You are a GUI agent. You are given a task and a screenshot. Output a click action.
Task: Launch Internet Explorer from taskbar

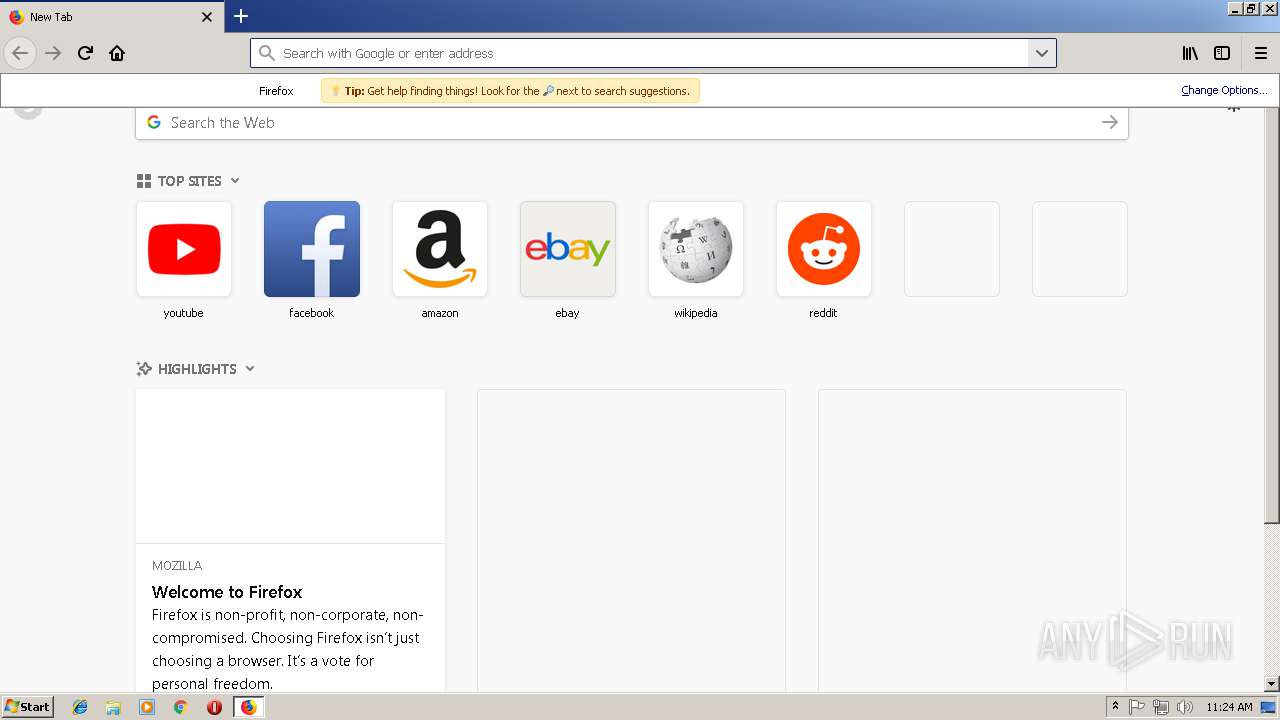click(x=80, y=707)
